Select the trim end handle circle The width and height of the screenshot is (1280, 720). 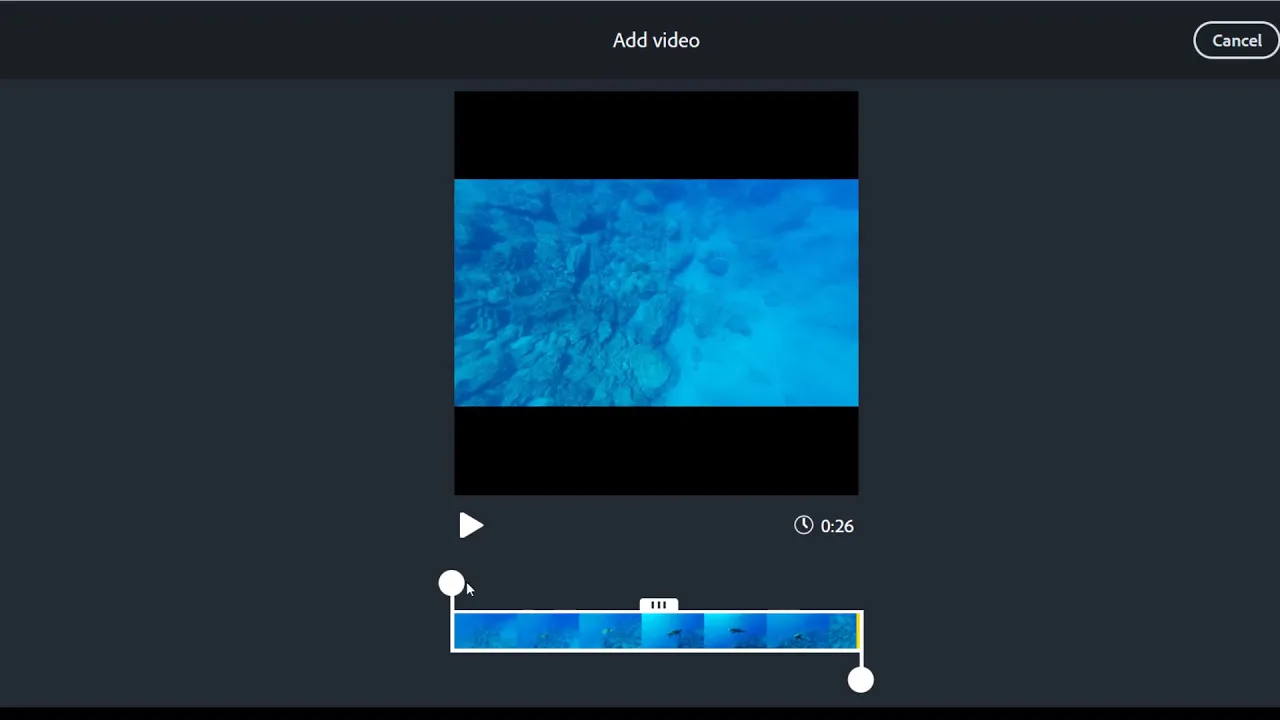click(860, 680)
